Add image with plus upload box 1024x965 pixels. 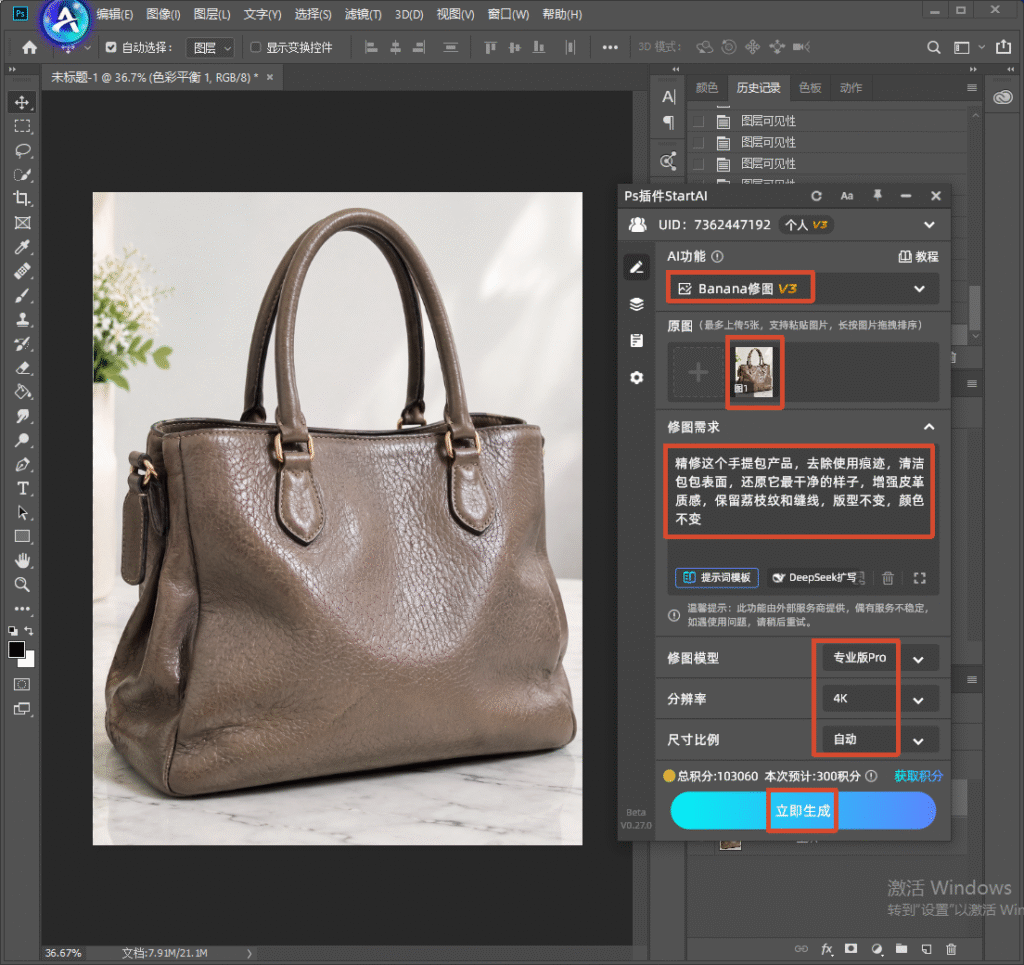(x=697, y=373)
